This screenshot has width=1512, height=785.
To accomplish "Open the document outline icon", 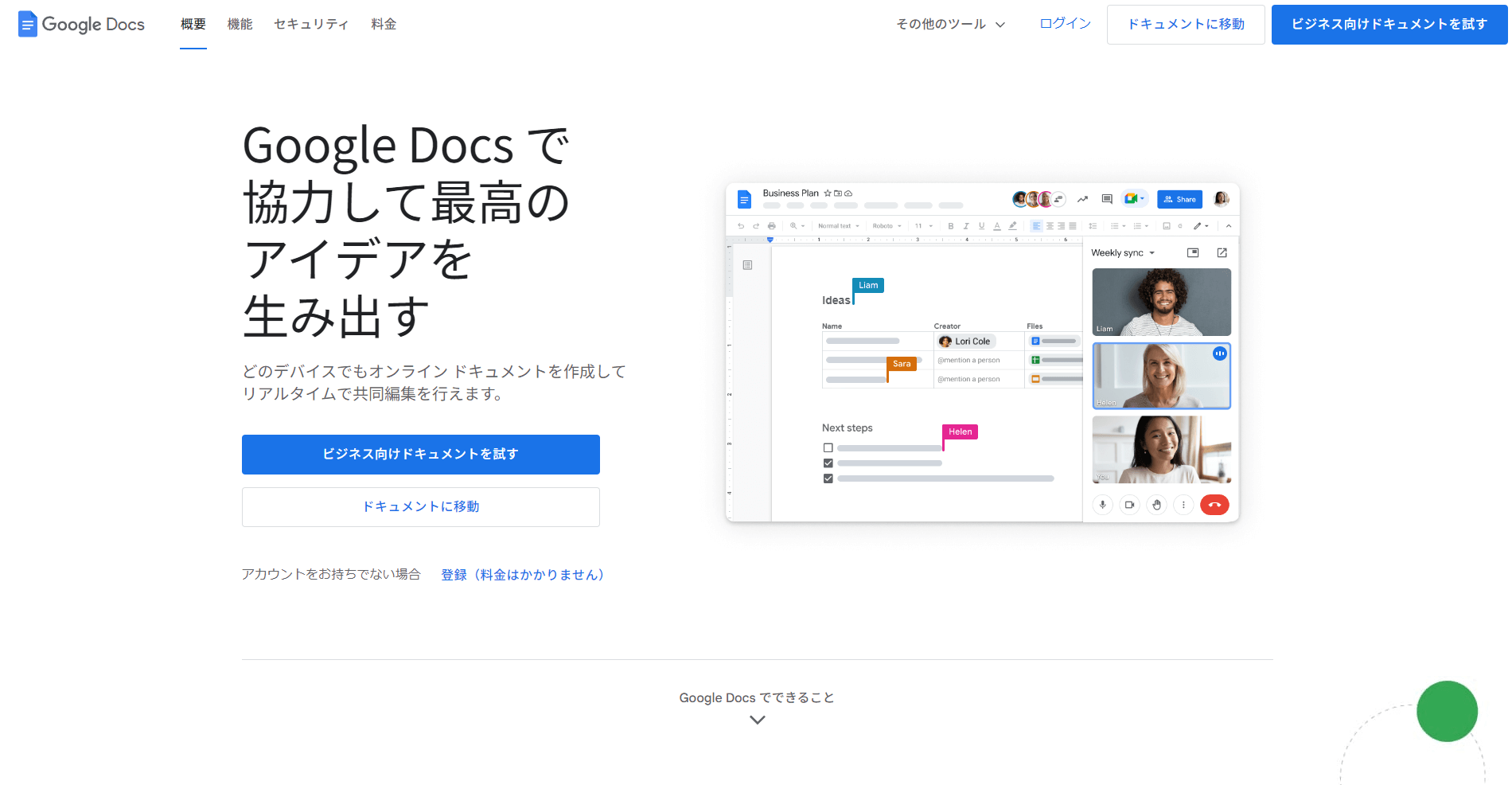I will tap(747, 265).
